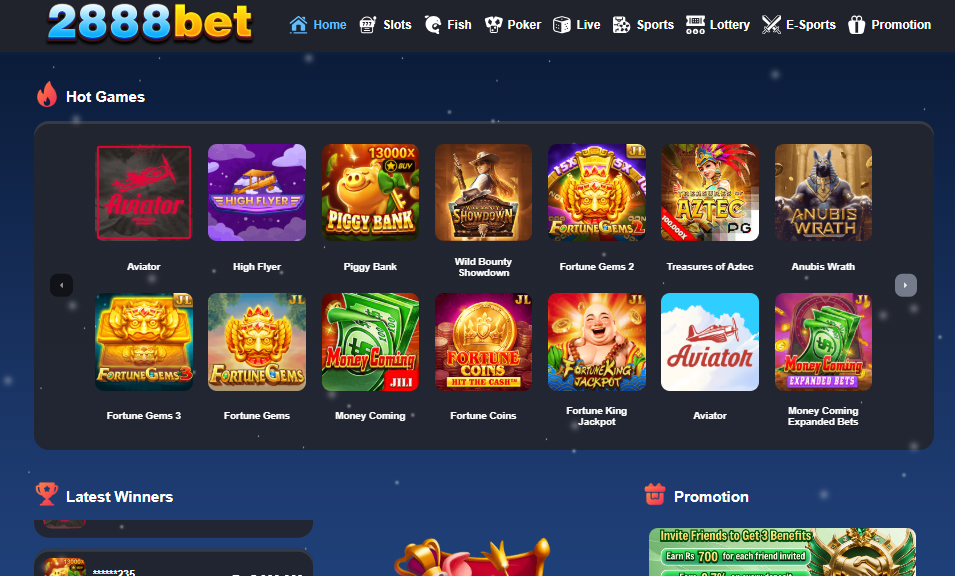Viewport: 955px width, 576px height.
Task: Play the Piggy Bank game
Action: coord(370,192)
